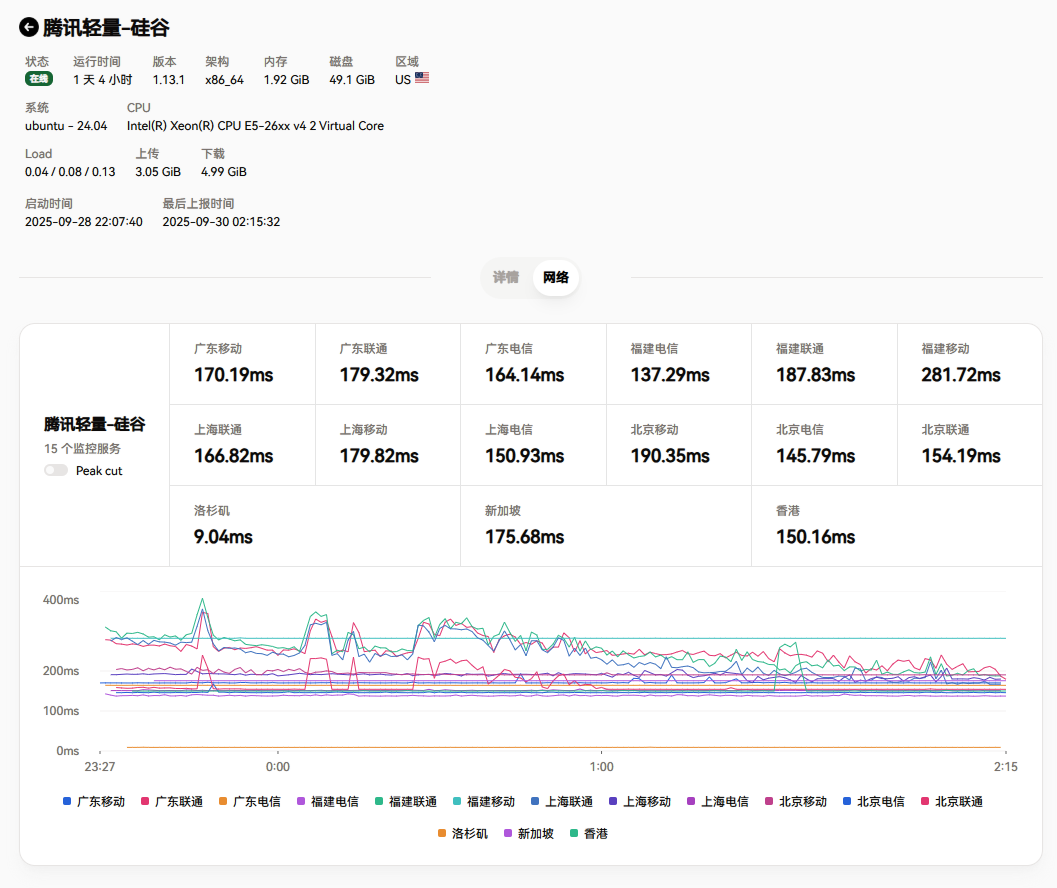1057x888 pixels.
Task: Toggle 福建移动 legend item
Action: point(484,802)
